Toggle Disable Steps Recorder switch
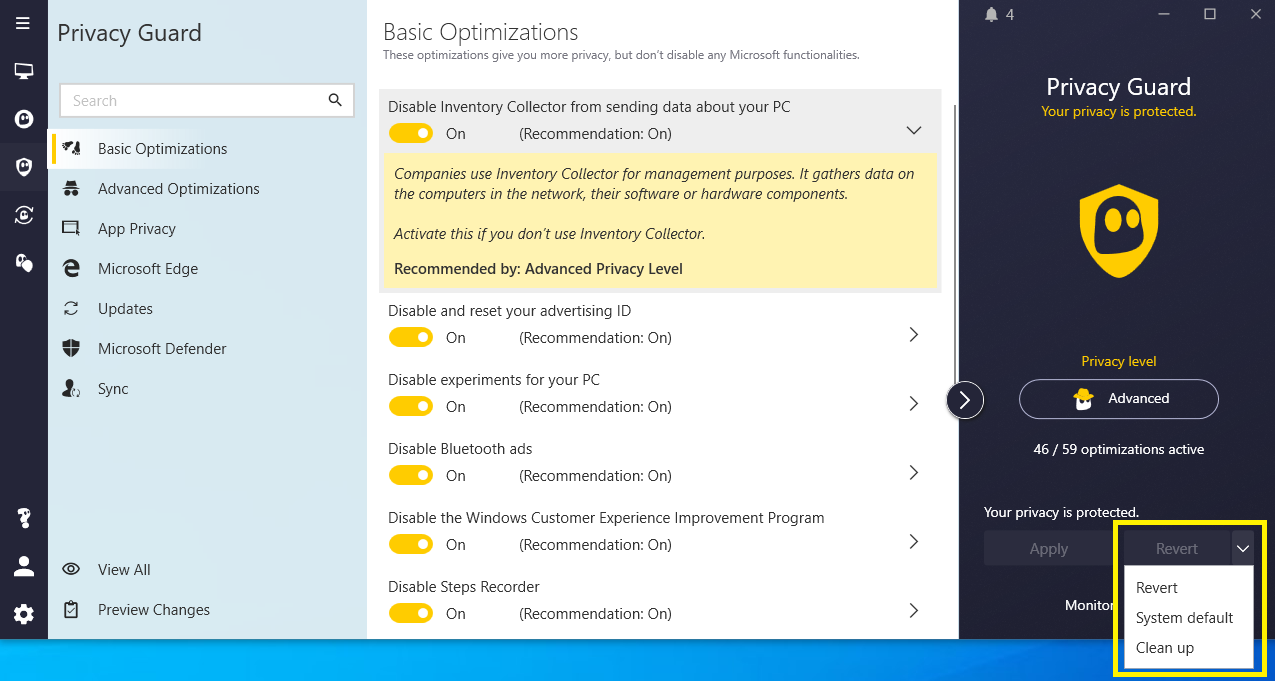The image size is (1275, 681). (411, 613)
